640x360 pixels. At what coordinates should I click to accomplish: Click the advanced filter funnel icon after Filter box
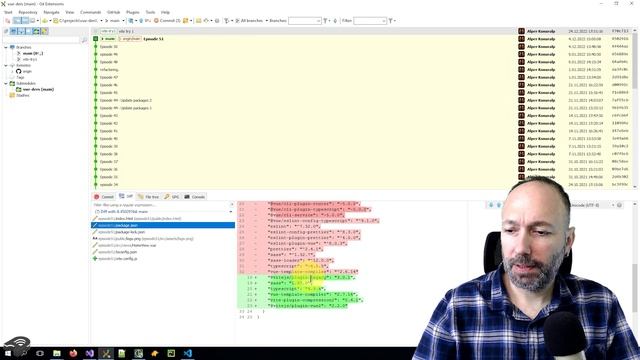[391, 20]
